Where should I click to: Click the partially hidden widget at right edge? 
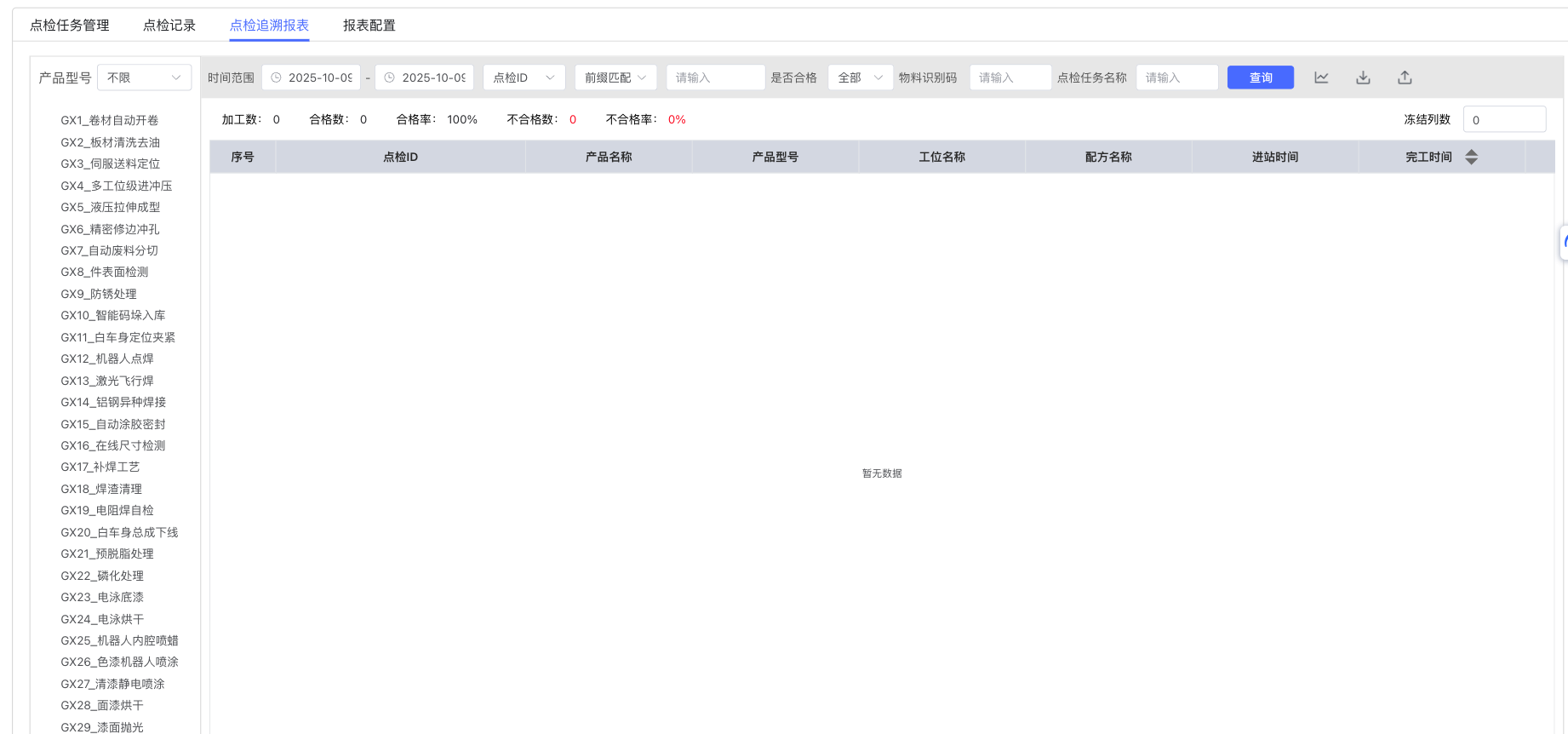pyautogui.click(x=1563, y=242)
